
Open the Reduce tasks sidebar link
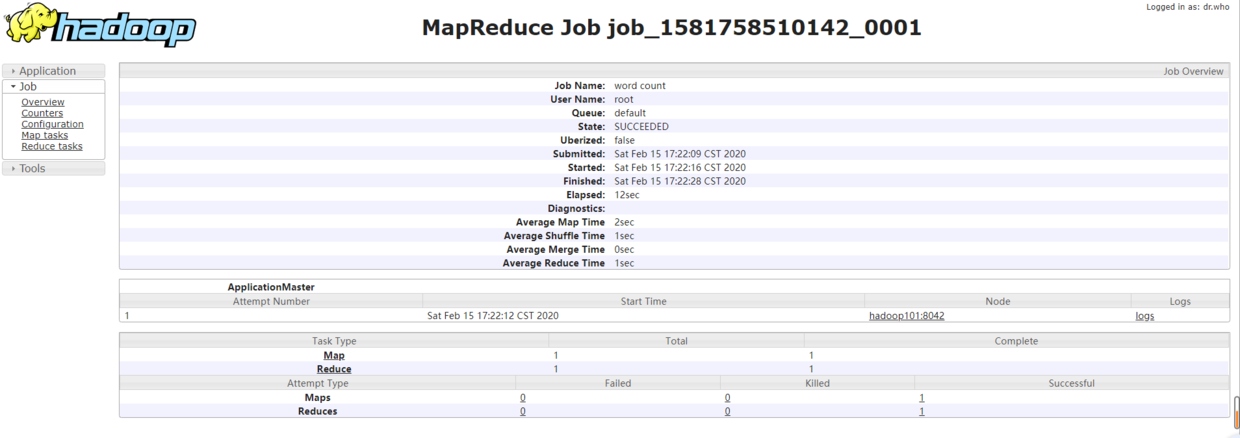coord(52,146)
